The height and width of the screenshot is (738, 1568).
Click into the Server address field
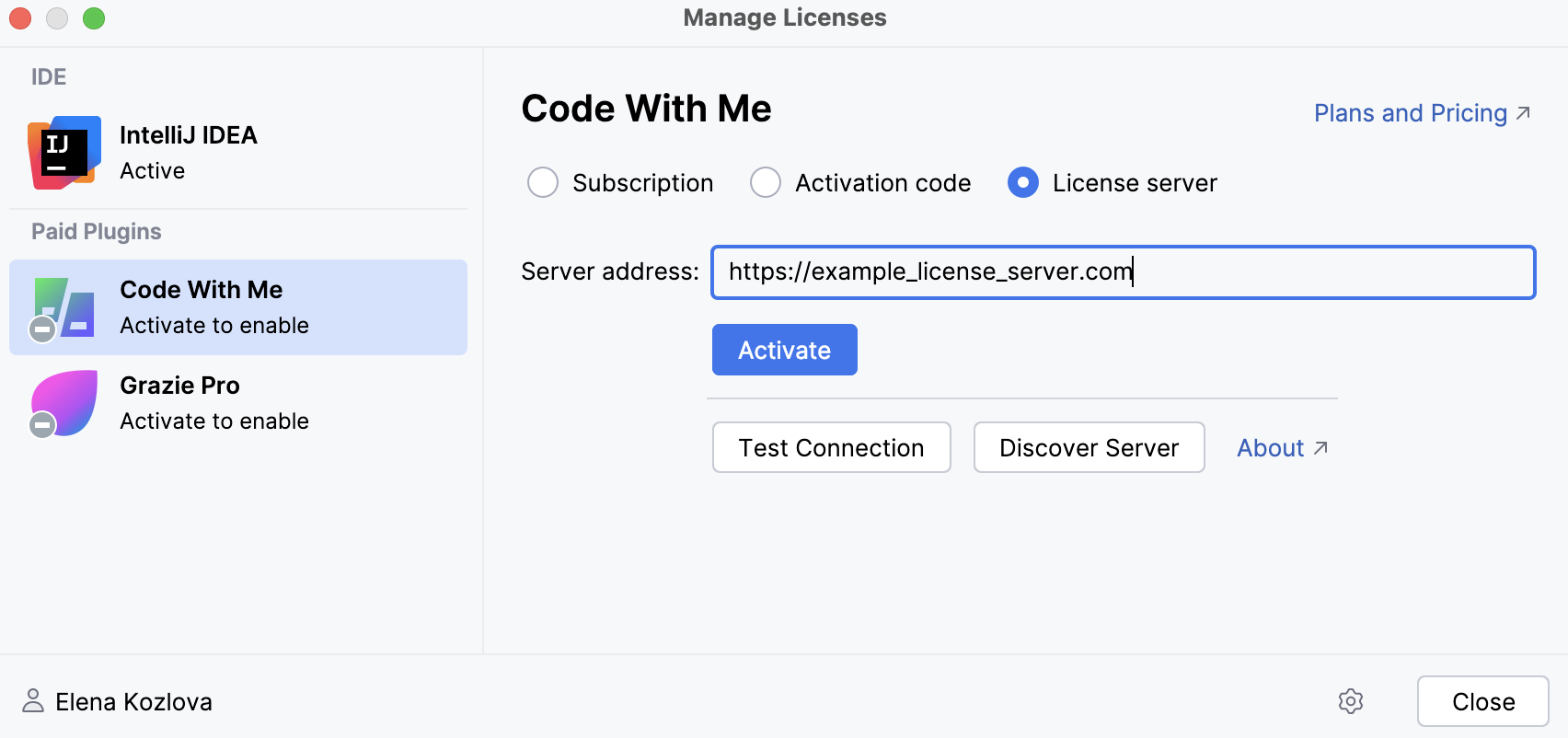tap(1124, 271)
